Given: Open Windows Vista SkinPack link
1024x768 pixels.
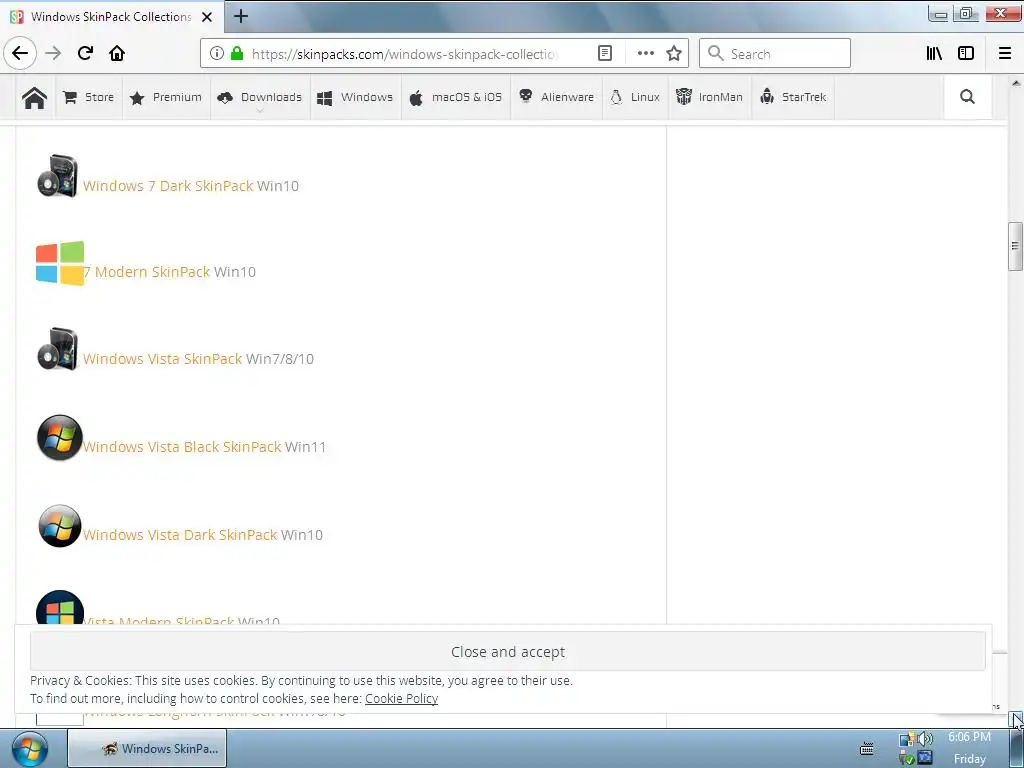Looking at the screenshot, I should click(x=163, y=359).
